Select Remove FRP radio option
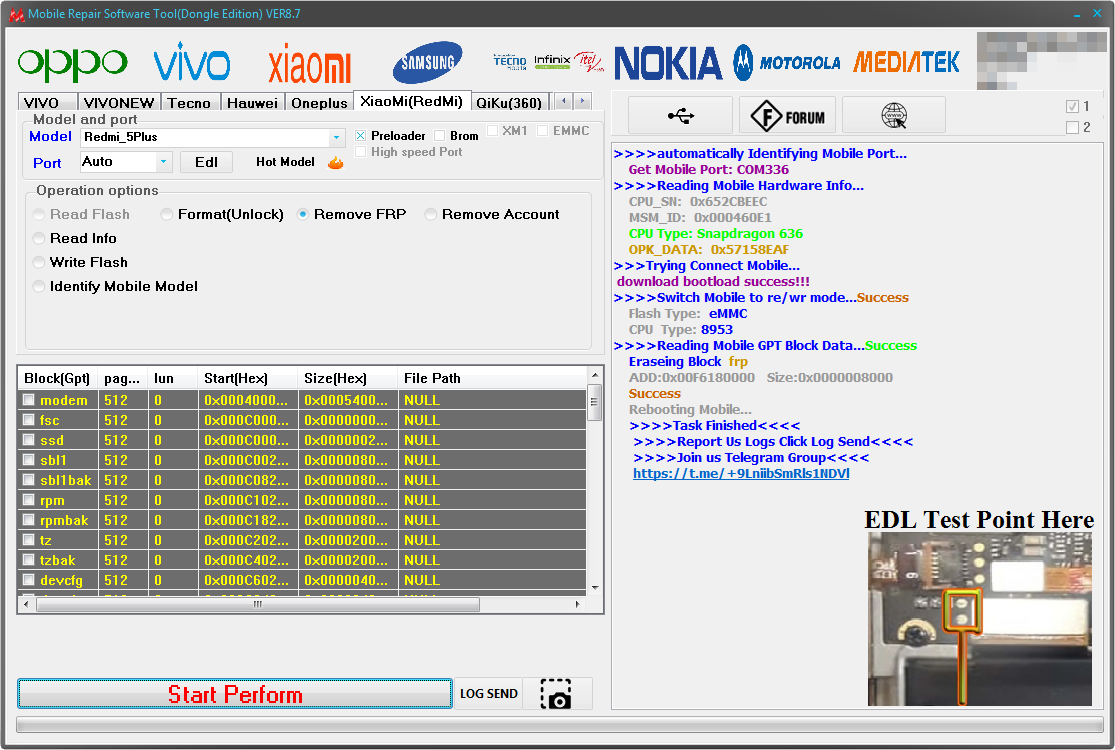 pyautogui.click(x=302, y=214)
